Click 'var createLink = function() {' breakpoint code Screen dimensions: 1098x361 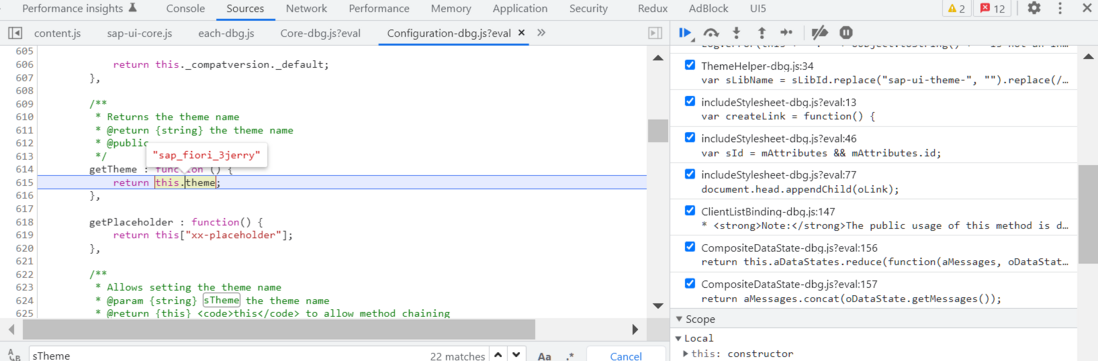pyautogui.click(x=788, y=116)
